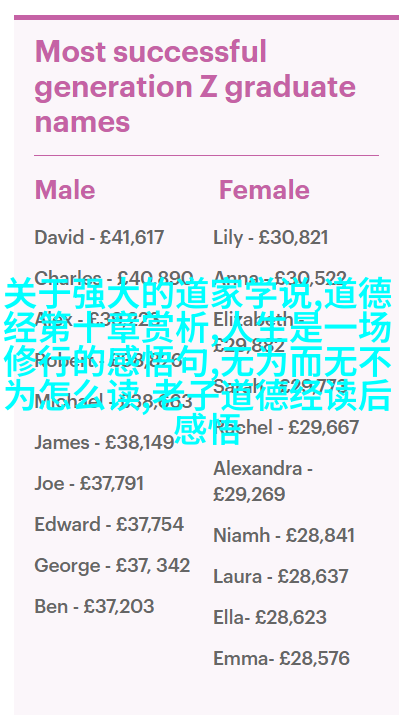The width and height of the screenshot is (414, 715).
Task: Click the Lily - £30,821 entry
Action: [x=271, y=238]
